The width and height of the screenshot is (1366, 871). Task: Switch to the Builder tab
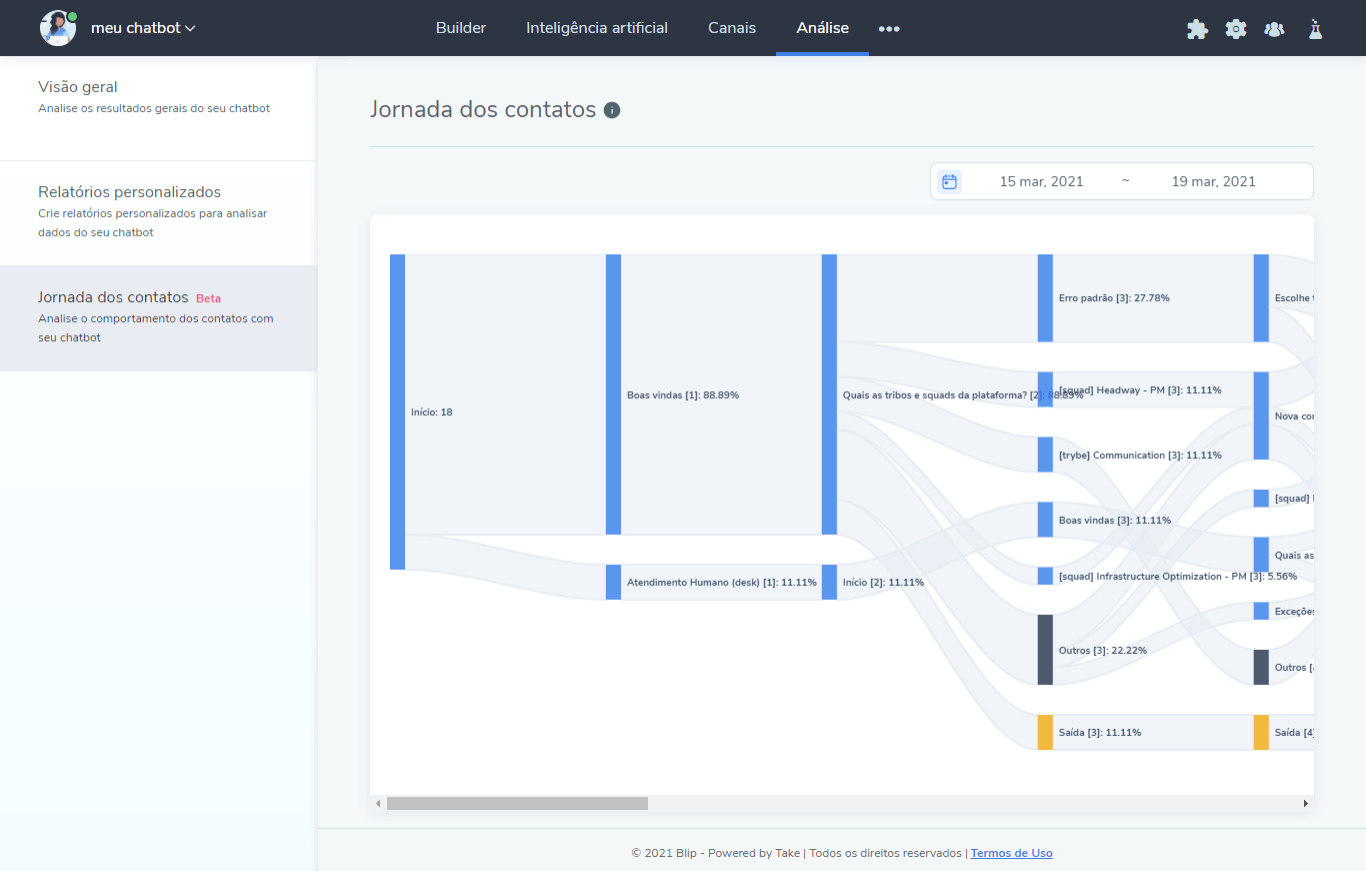(461, 28)
